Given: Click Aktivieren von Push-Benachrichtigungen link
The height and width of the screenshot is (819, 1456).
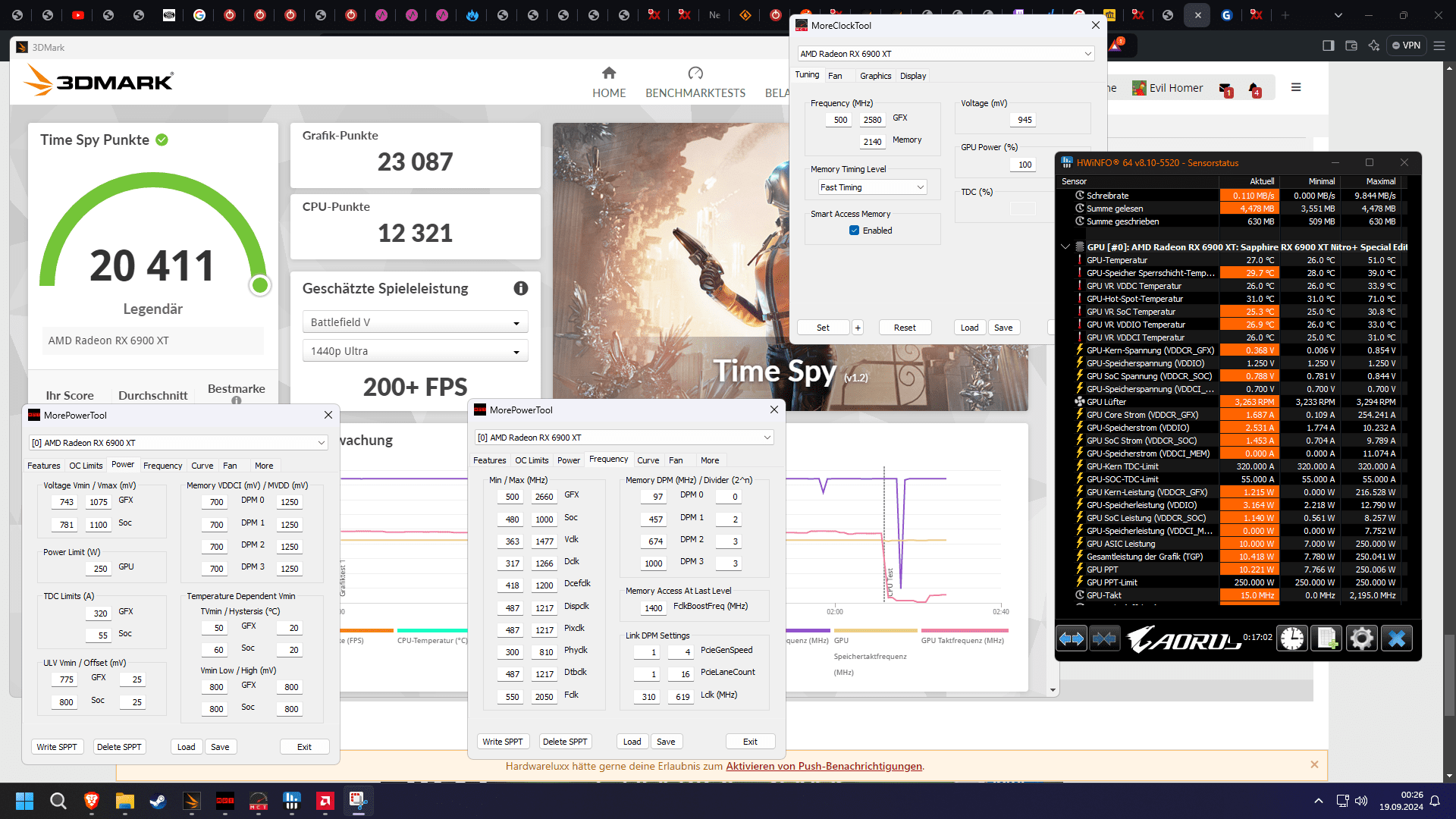Looking at the screenshot, I should coord(824,766).
